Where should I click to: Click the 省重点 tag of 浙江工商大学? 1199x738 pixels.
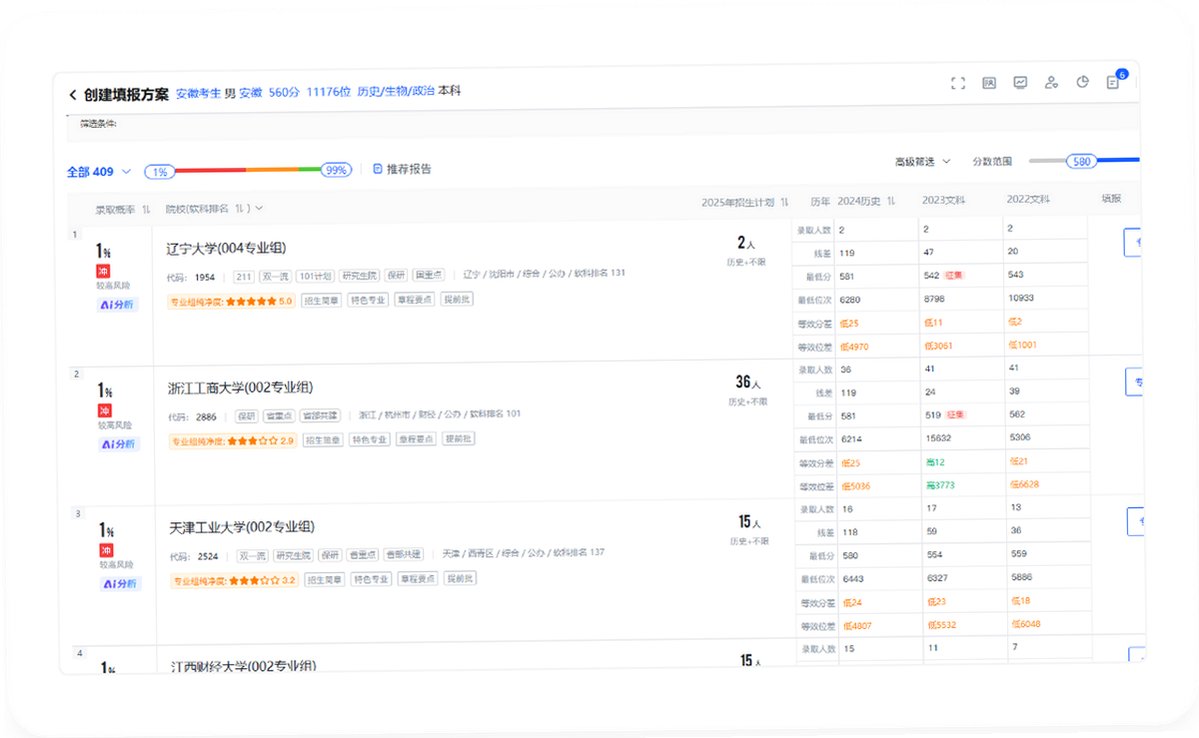coord(279,416)
